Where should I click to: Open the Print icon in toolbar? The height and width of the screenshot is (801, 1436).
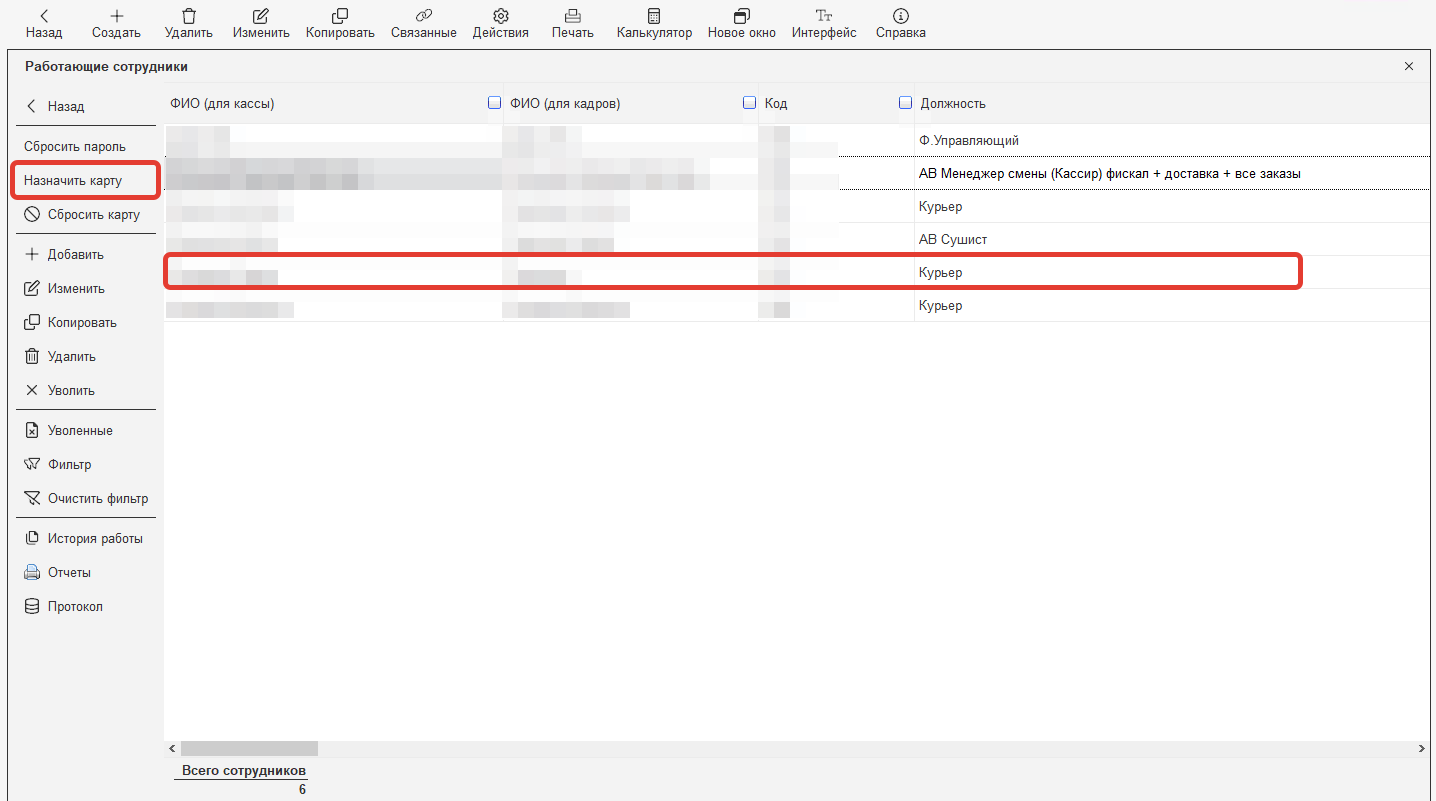572,16
